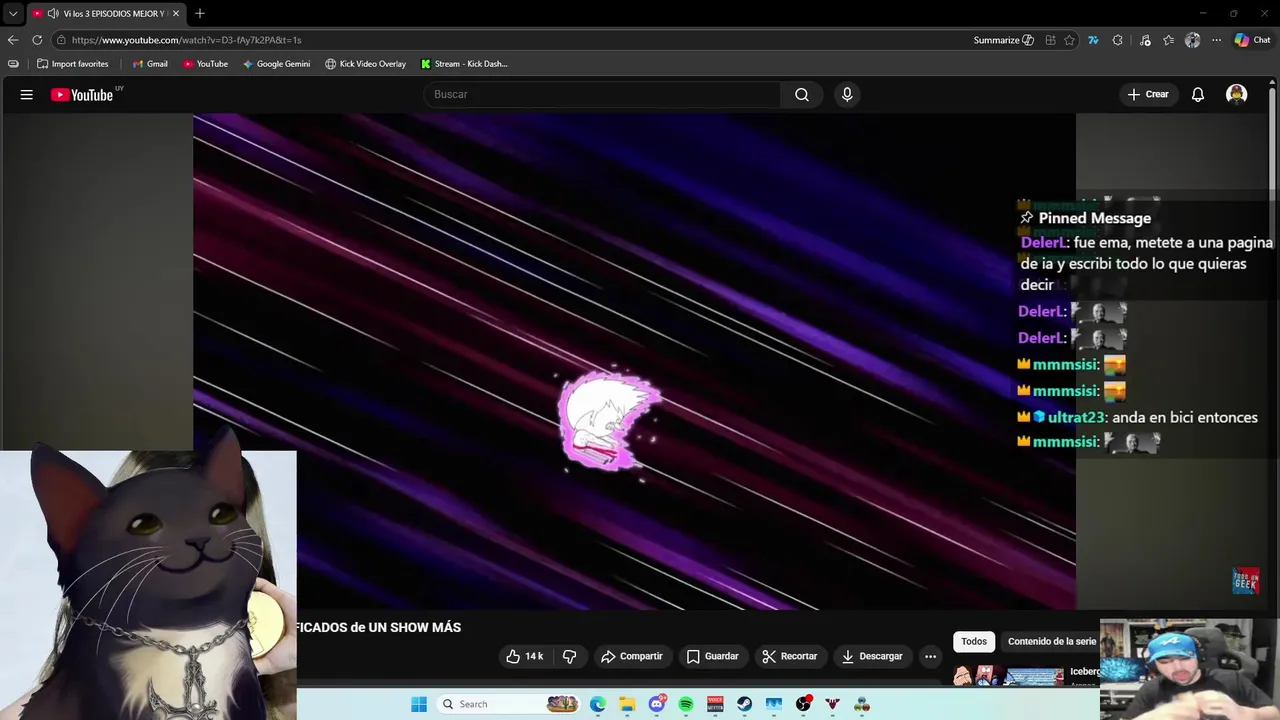Open more actions three-dot menu under video

point(931,656)
